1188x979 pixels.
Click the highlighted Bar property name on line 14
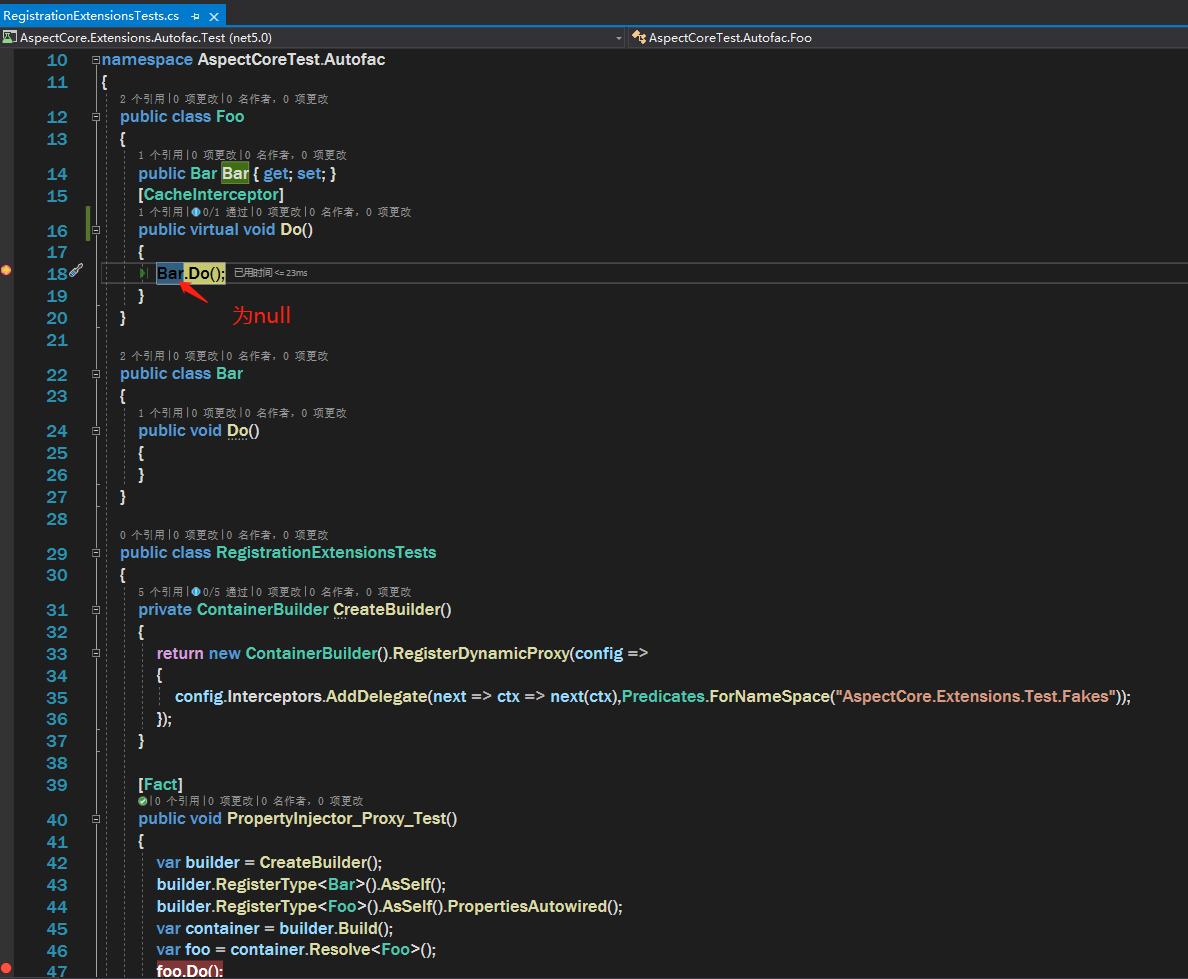(x=235, y=174)
